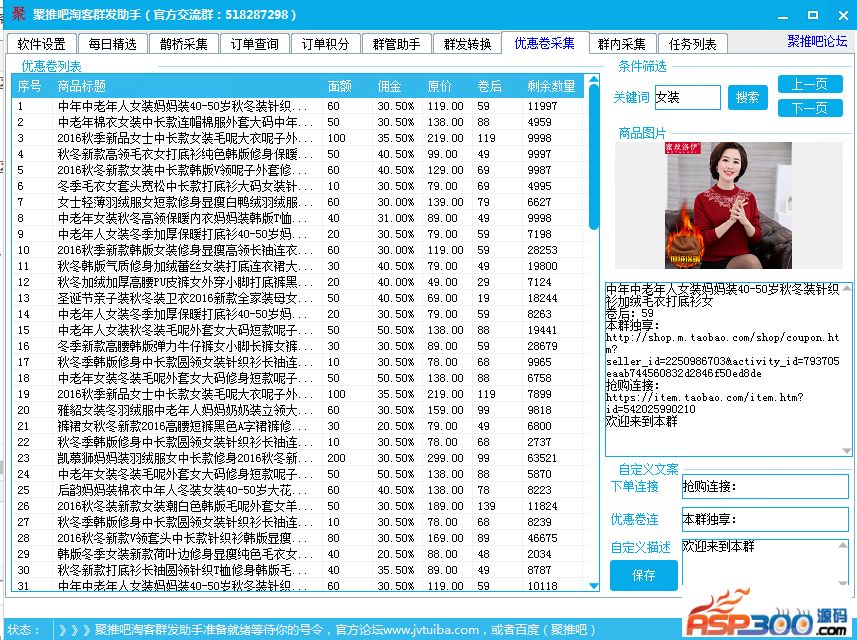Click the 剩余数量 column header
The width and height of the screenshot is (857, 640).
pyautogui.click(x=551, y=86)
